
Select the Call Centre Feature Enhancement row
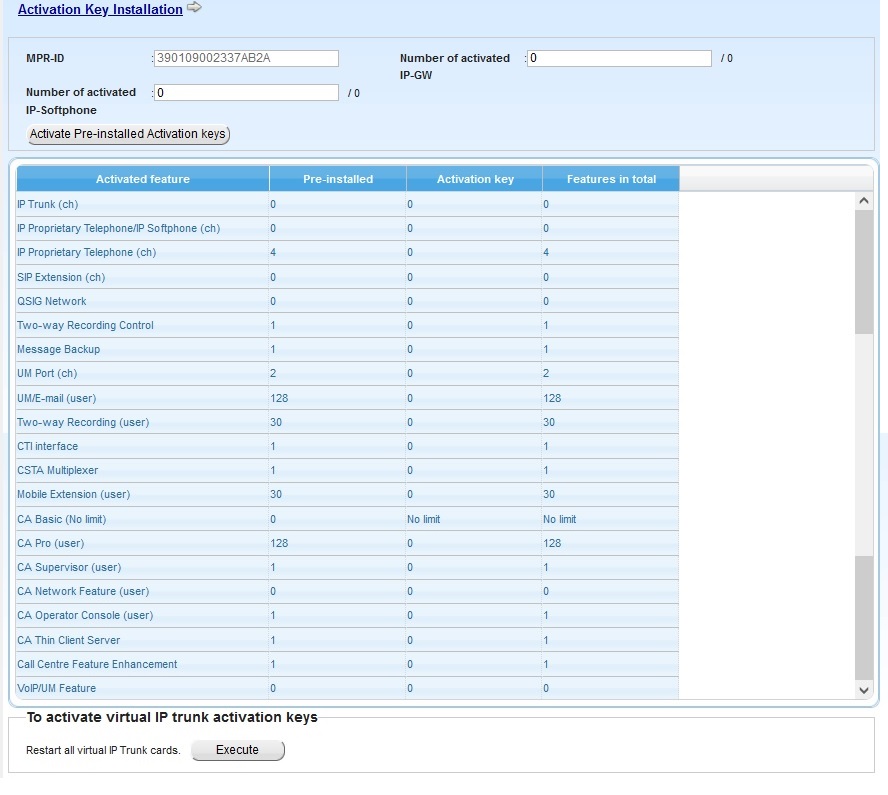(x=348, y=664)
